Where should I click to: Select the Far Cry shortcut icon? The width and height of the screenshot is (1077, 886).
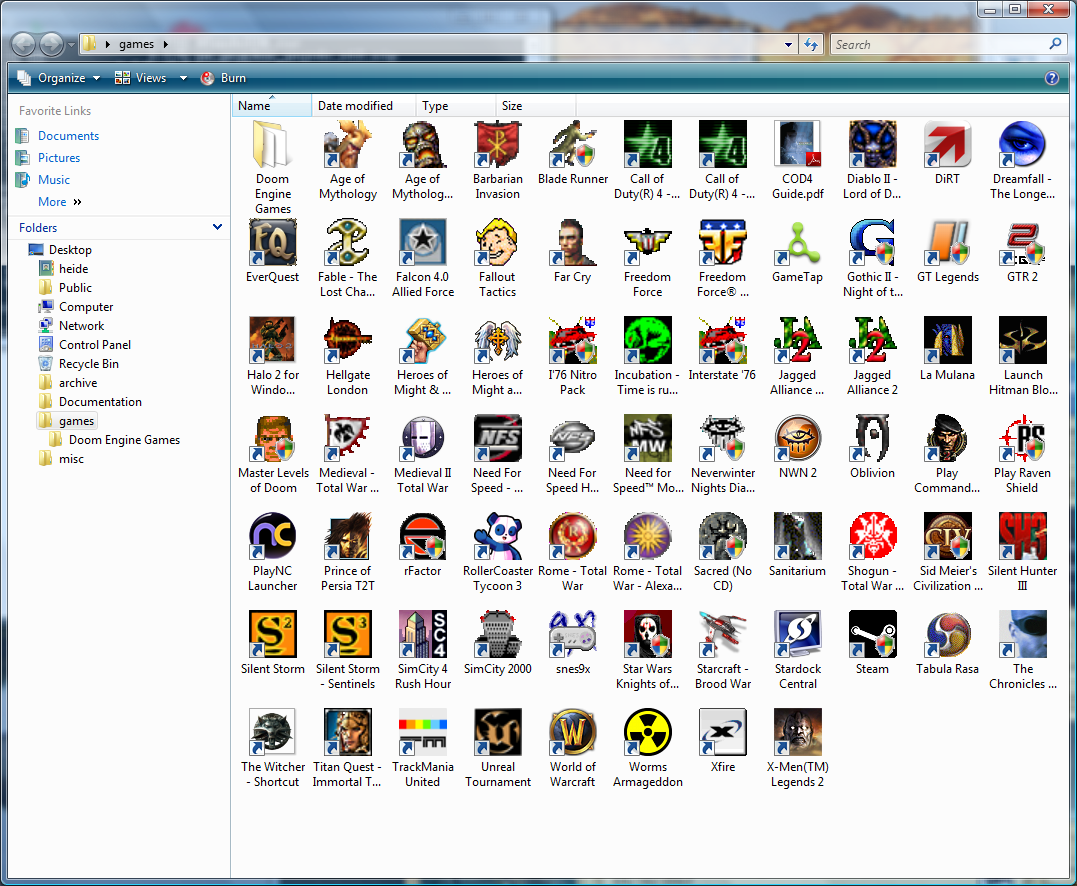tap(573, 242)
